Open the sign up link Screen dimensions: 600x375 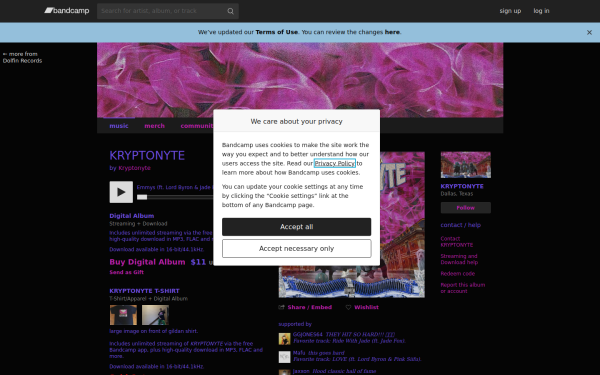510,11
